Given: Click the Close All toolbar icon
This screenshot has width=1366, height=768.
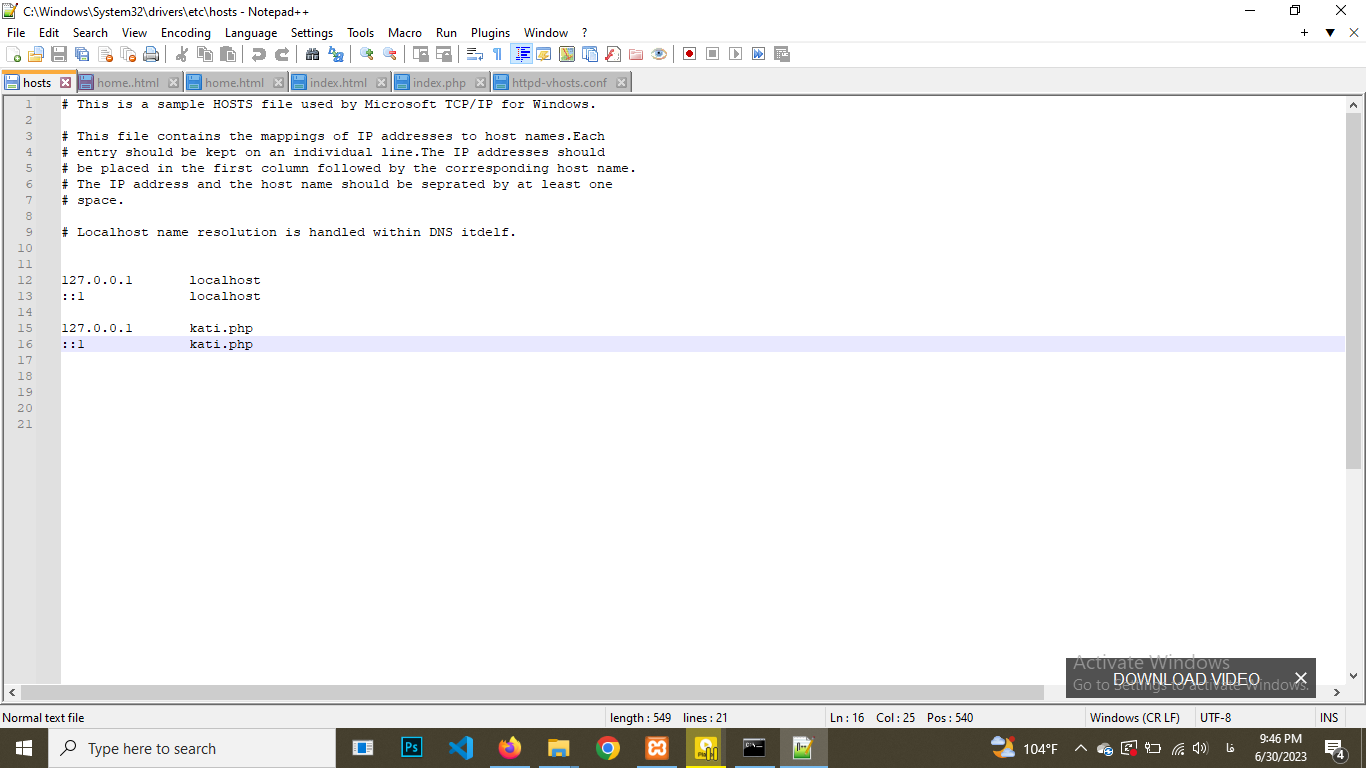Looking at the screenshot, I should click(128, 54).
